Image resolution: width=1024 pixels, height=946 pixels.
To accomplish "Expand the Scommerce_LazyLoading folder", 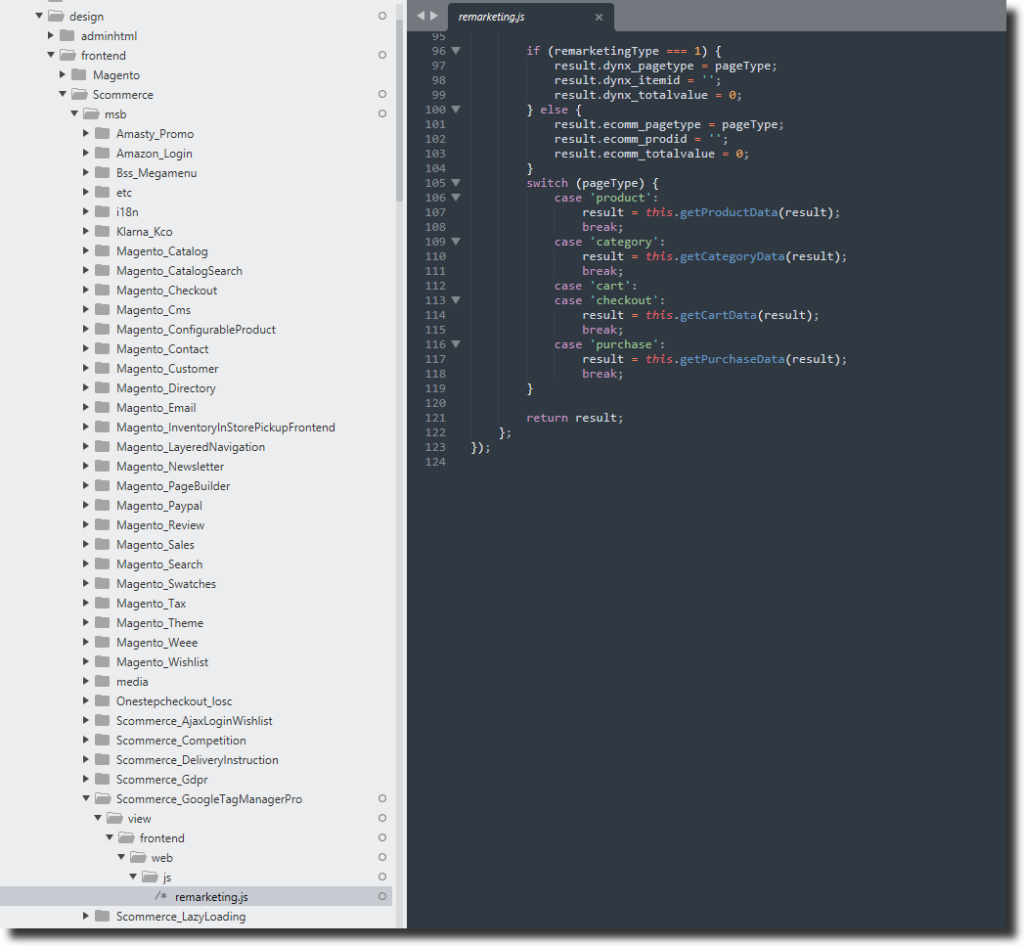I will tap(86, 916).
